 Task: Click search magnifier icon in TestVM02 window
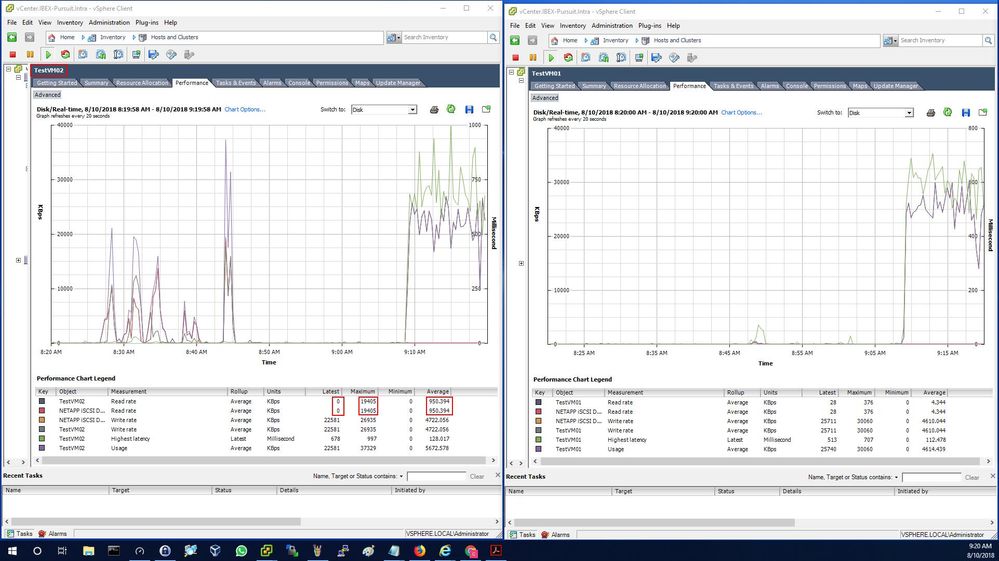click(x=493, y=38)
